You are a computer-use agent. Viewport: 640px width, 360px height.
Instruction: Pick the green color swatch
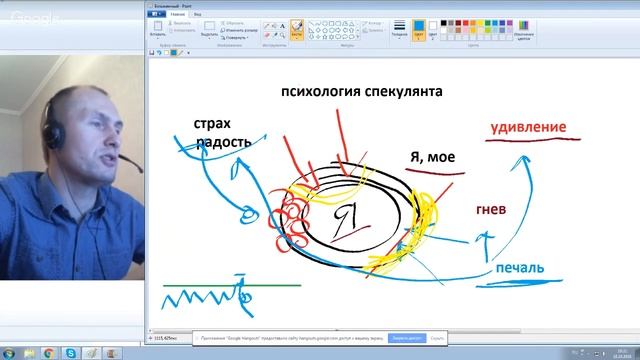click(487, 23)
